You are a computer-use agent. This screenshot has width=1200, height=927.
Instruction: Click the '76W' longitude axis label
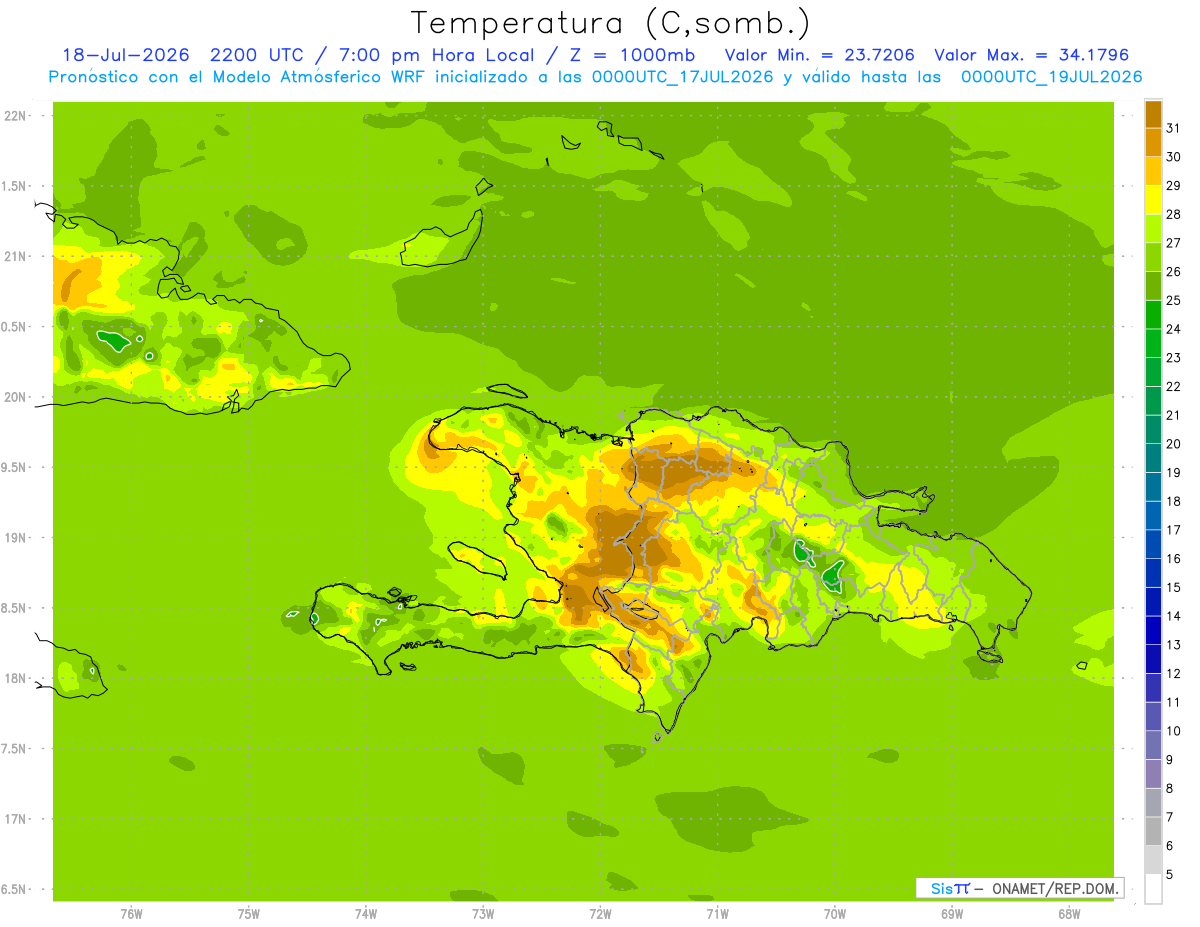pos(131,913)
